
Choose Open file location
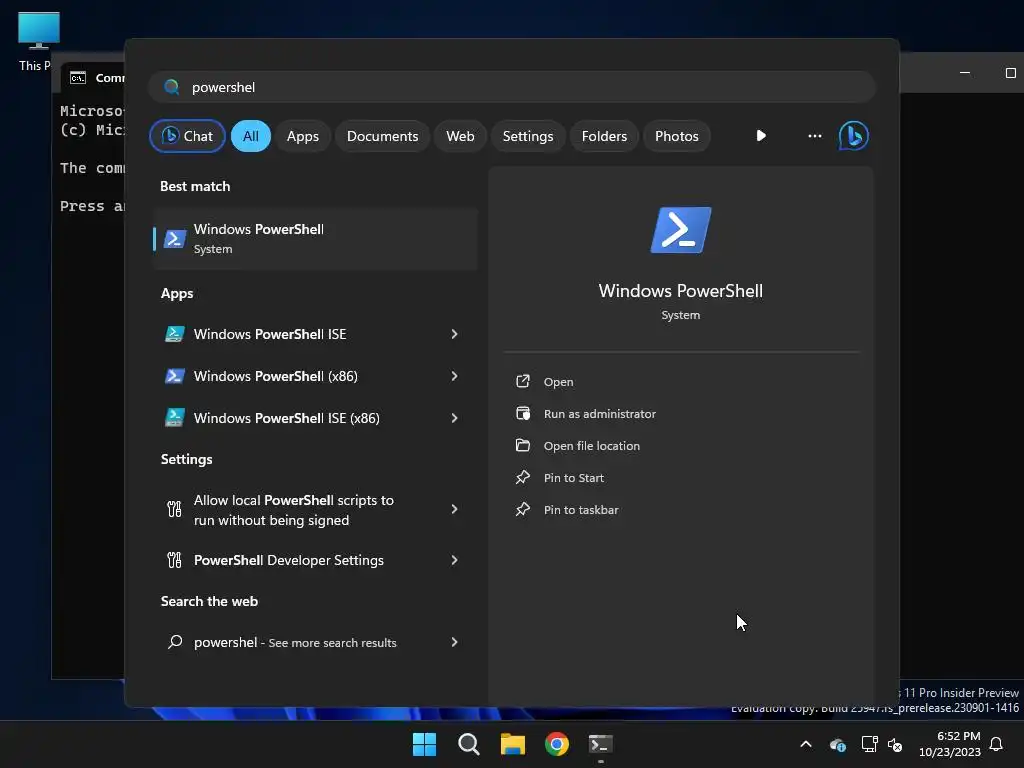point(592,446)
